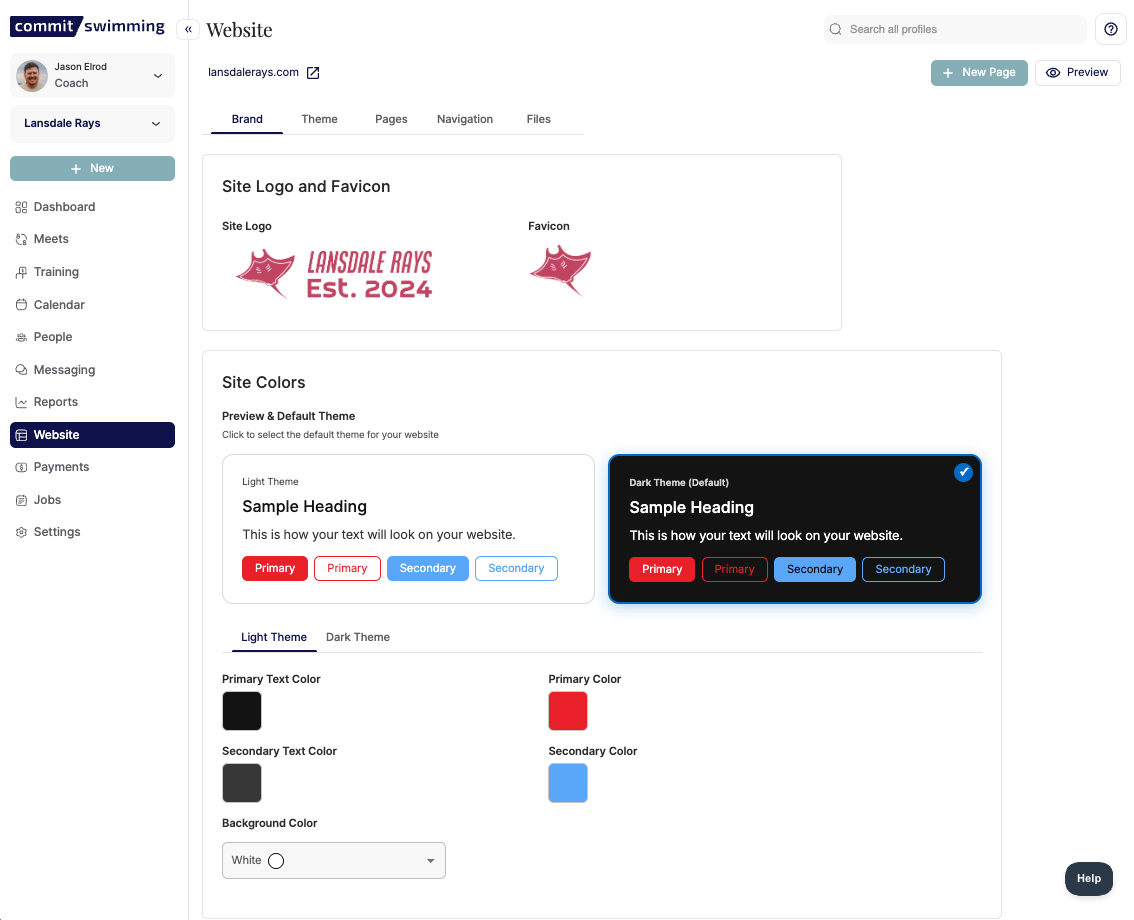Viewport: 1134px width, 920px height.
Task: Switch to the Theme tab
Action: click(x=319, y=119)
